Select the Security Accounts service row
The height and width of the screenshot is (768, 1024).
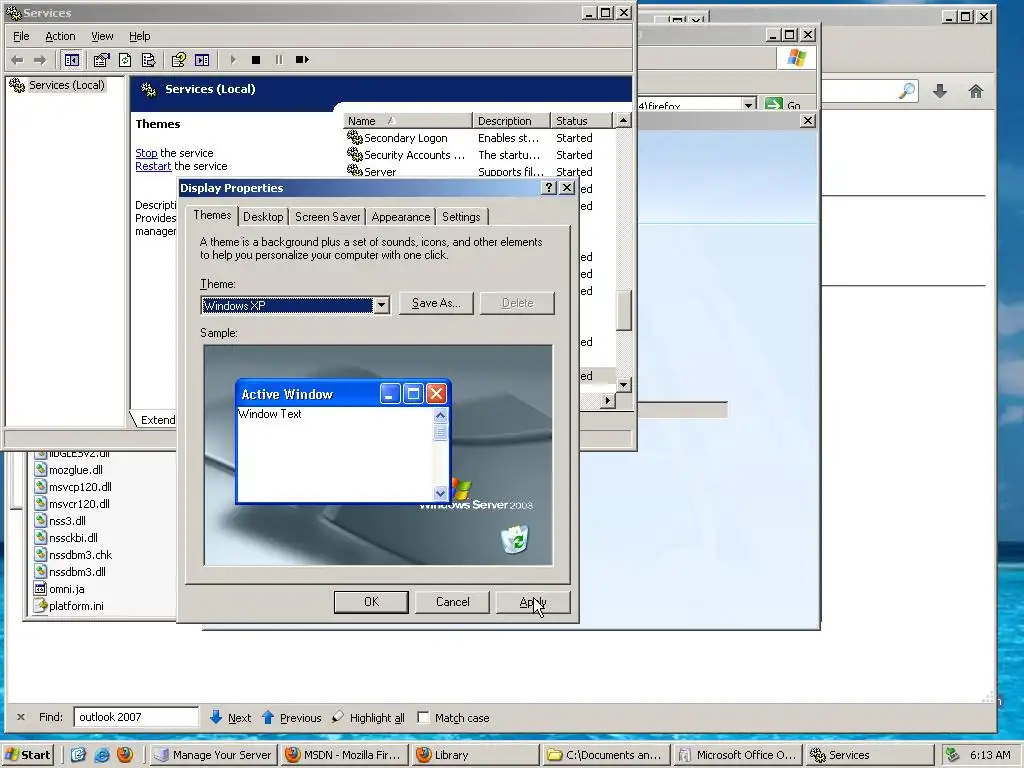tap(480, 155)
